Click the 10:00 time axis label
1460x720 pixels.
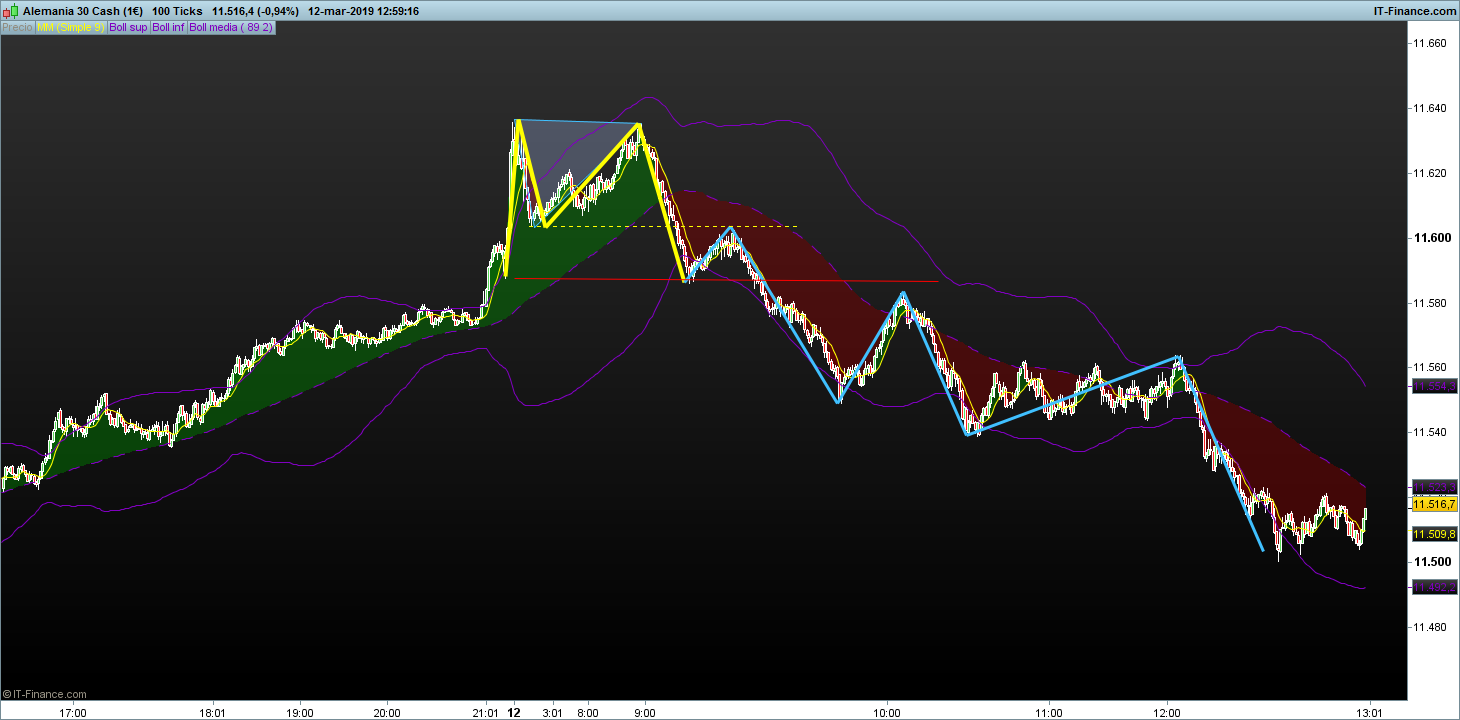tap(887, 713)
